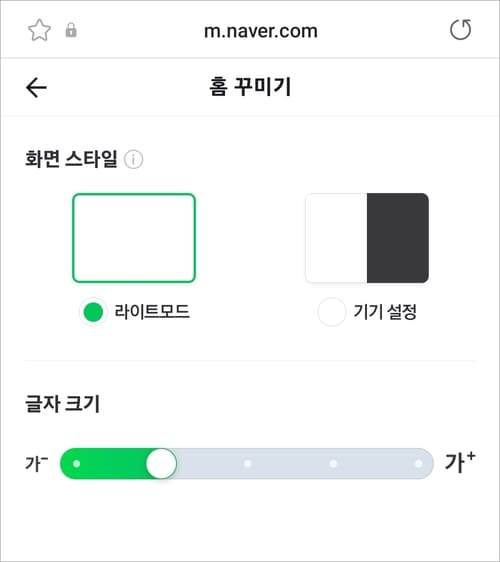Open the 화면 스타일 info icon

133,159
